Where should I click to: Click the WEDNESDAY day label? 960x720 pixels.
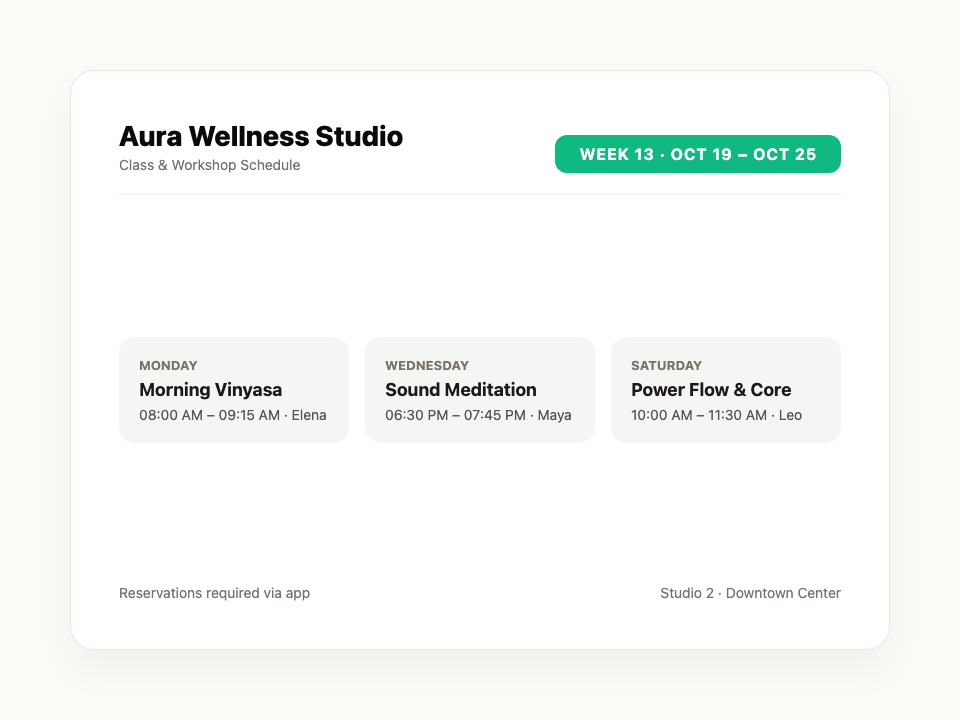point(427,366)
